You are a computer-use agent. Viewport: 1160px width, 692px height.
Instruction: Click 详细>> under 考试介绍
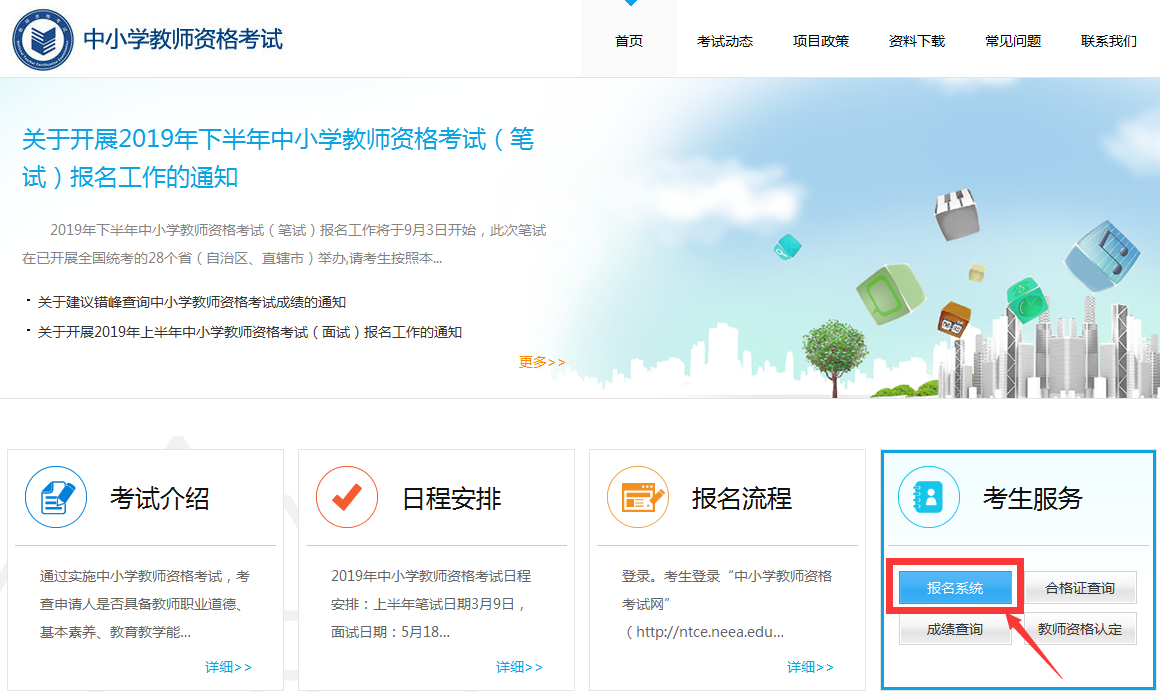[228, 667]
